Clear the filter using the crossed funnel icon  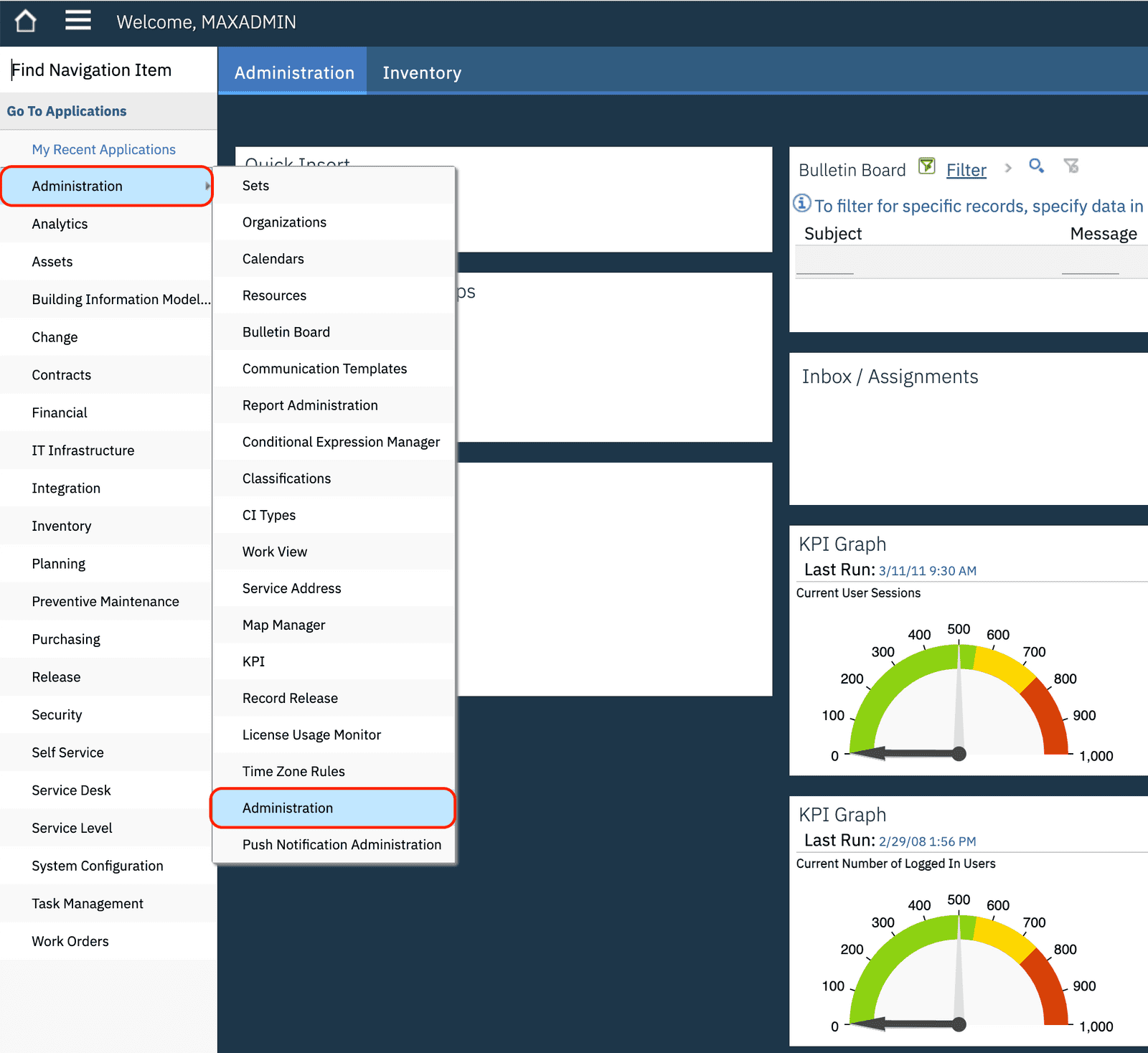(x=1072, y=166)
